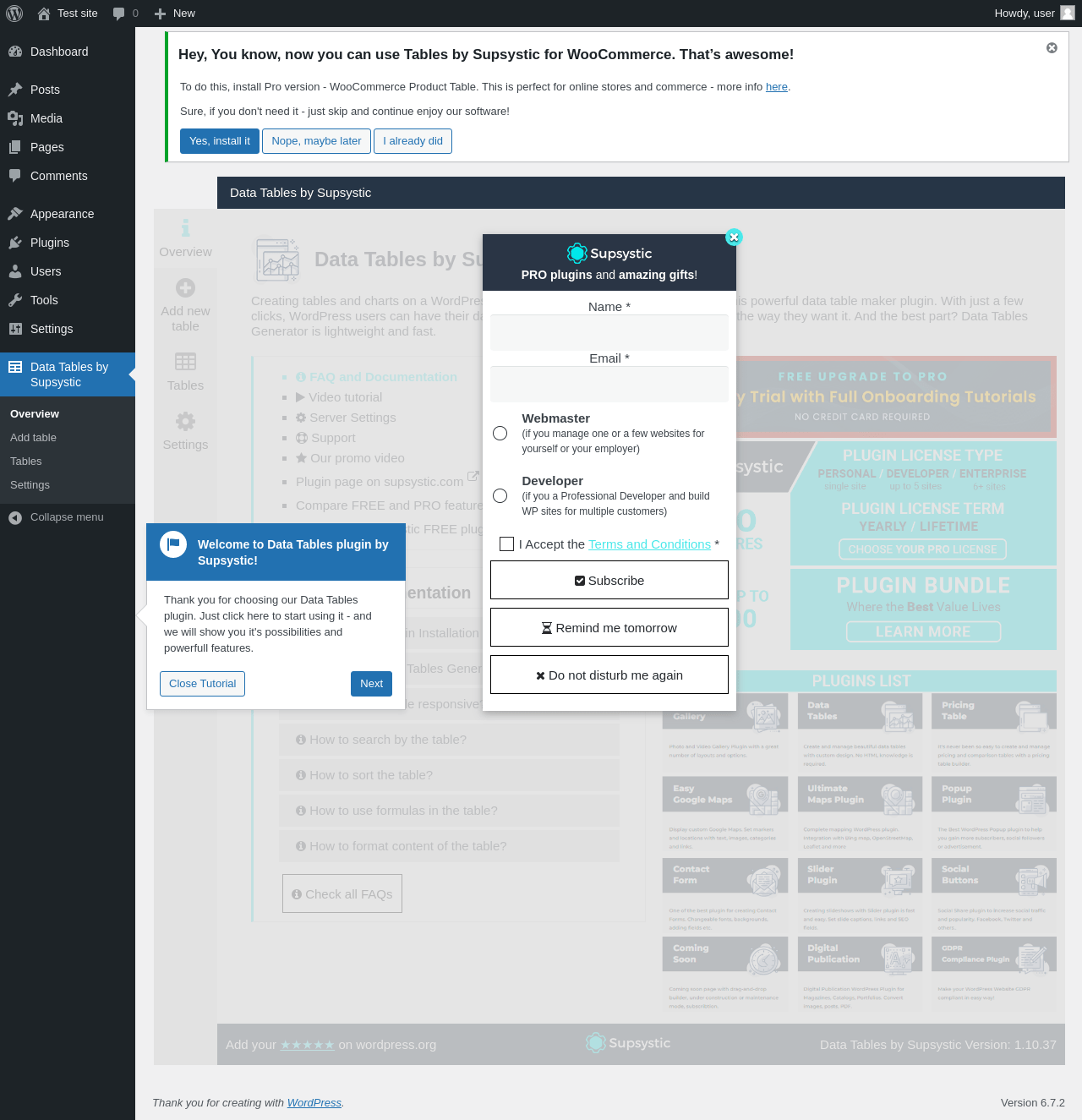Expand How to search by the table FAQ
This screenshot has height=1120, width=1082.
click(450, 740)
